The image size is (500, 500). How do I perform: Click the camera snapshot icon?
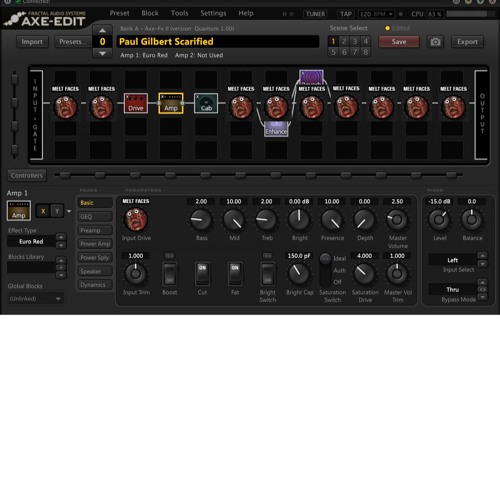pos(435,42)
